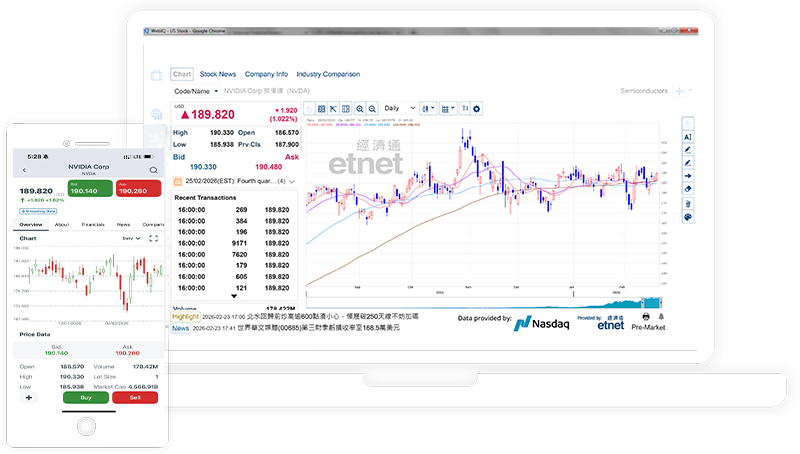
Task: Tap the red Sell button on phone
Action: tap(135, 397)
